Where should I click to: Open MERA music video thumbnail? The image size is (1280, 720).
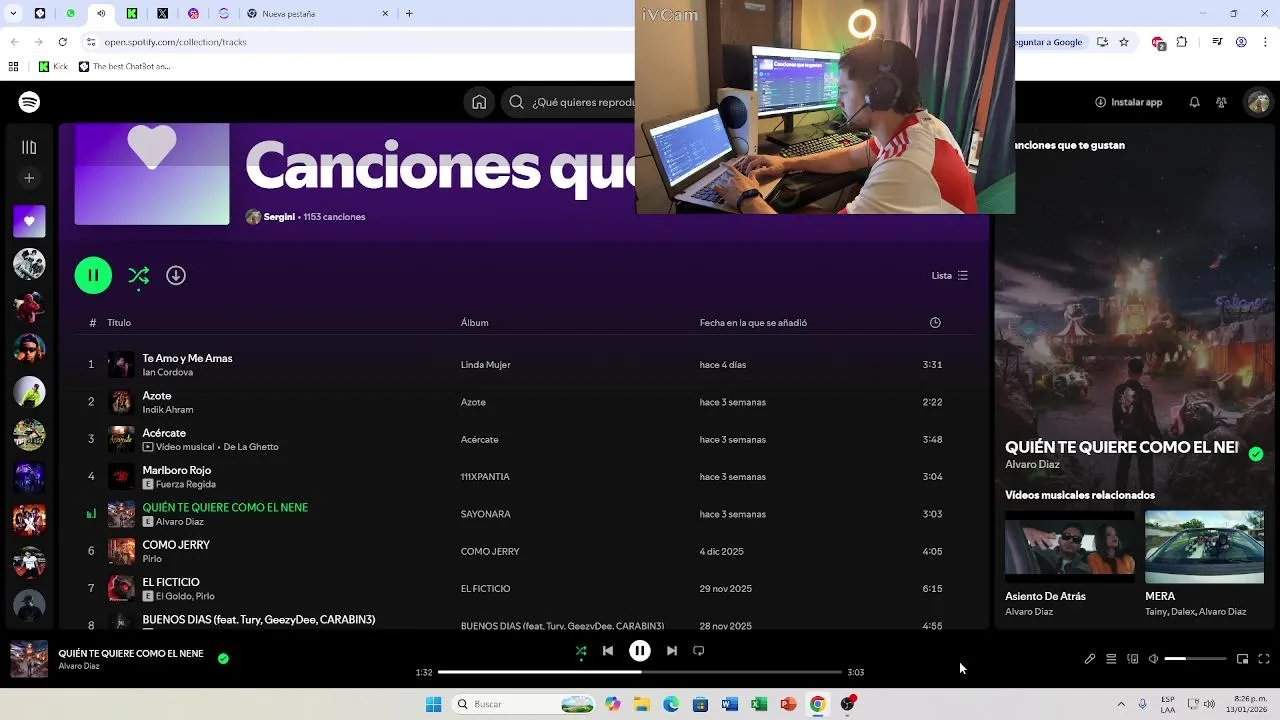[1204, 547]
